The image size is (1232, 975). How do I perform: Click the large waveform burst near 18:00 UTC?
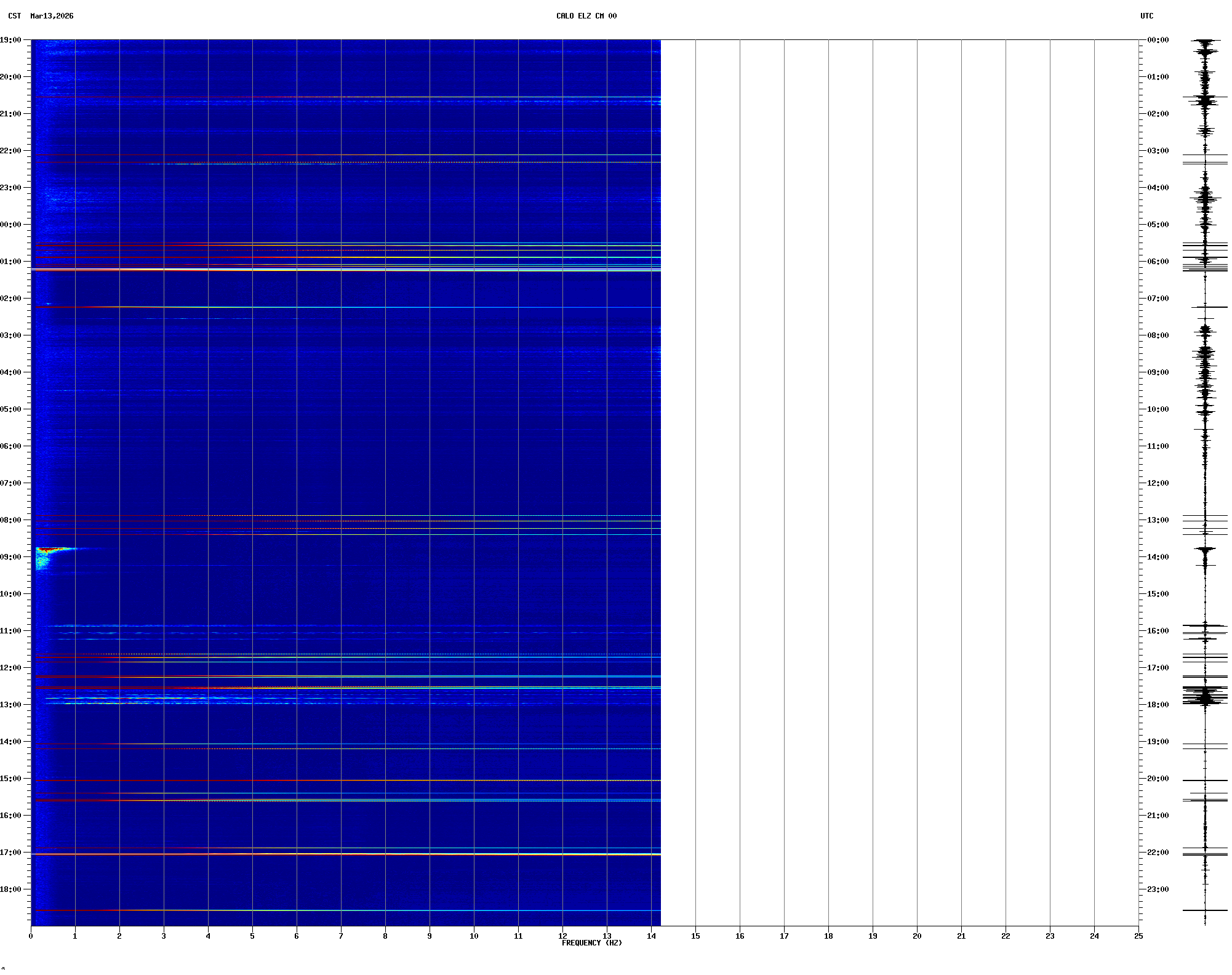pyautogui.click(x=1204, y=696)
